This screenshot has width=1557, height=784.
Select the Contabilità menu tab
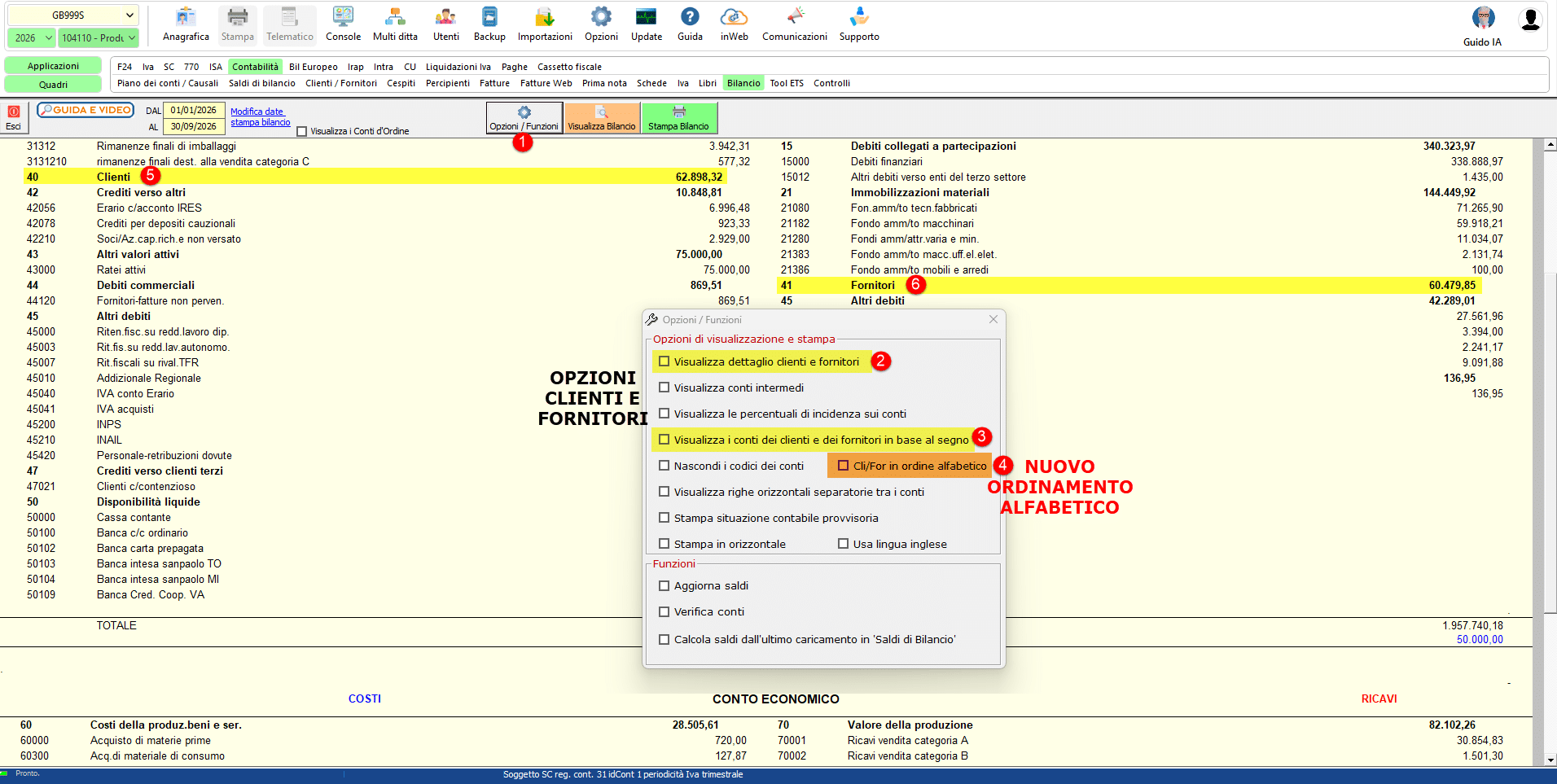255,67
